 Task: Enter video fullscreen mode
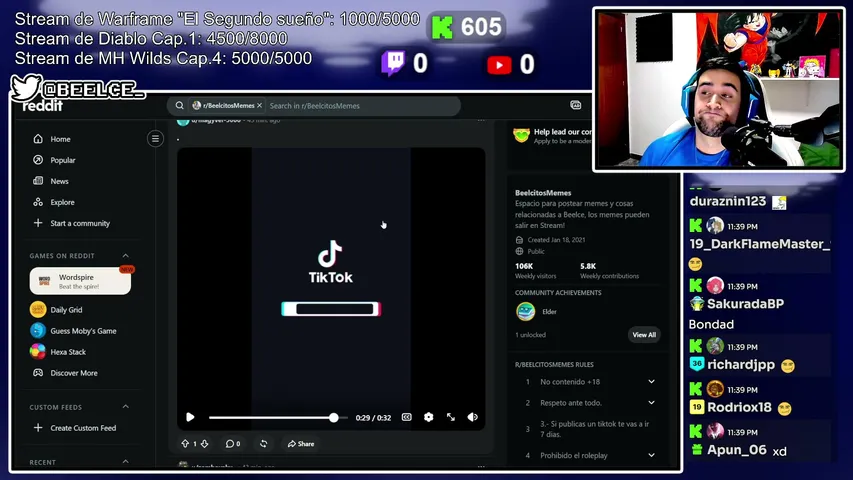click(451, 417)
